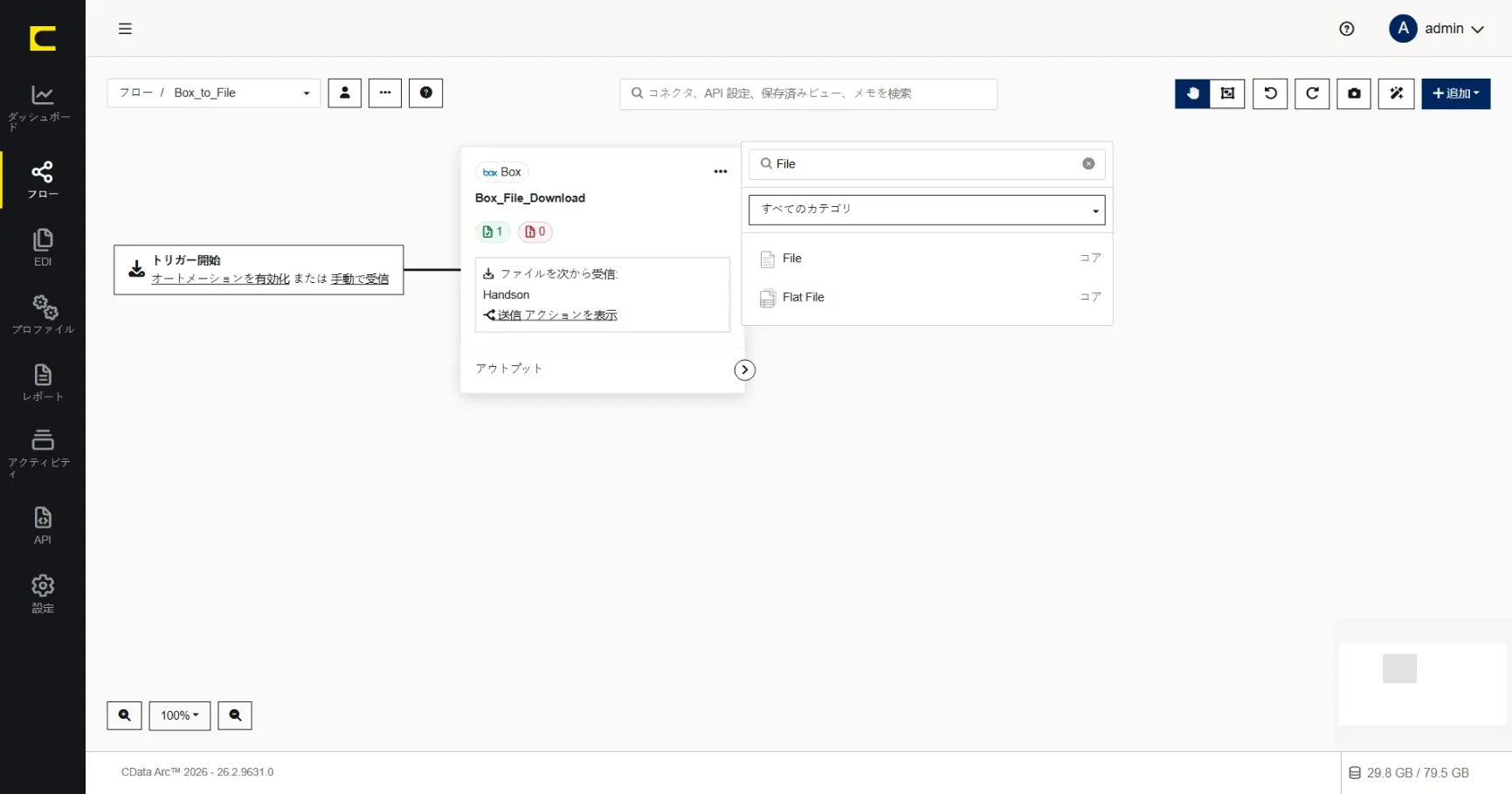Open the Profile sidebar section
This screenshot has width=1512, height=794.
tap(42, 315)
